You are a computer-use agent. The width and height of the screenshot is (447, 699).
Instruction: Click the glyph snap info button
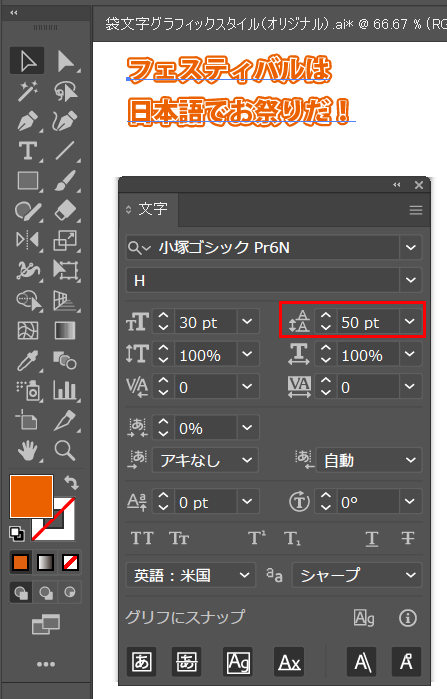(x=408, y=618)
